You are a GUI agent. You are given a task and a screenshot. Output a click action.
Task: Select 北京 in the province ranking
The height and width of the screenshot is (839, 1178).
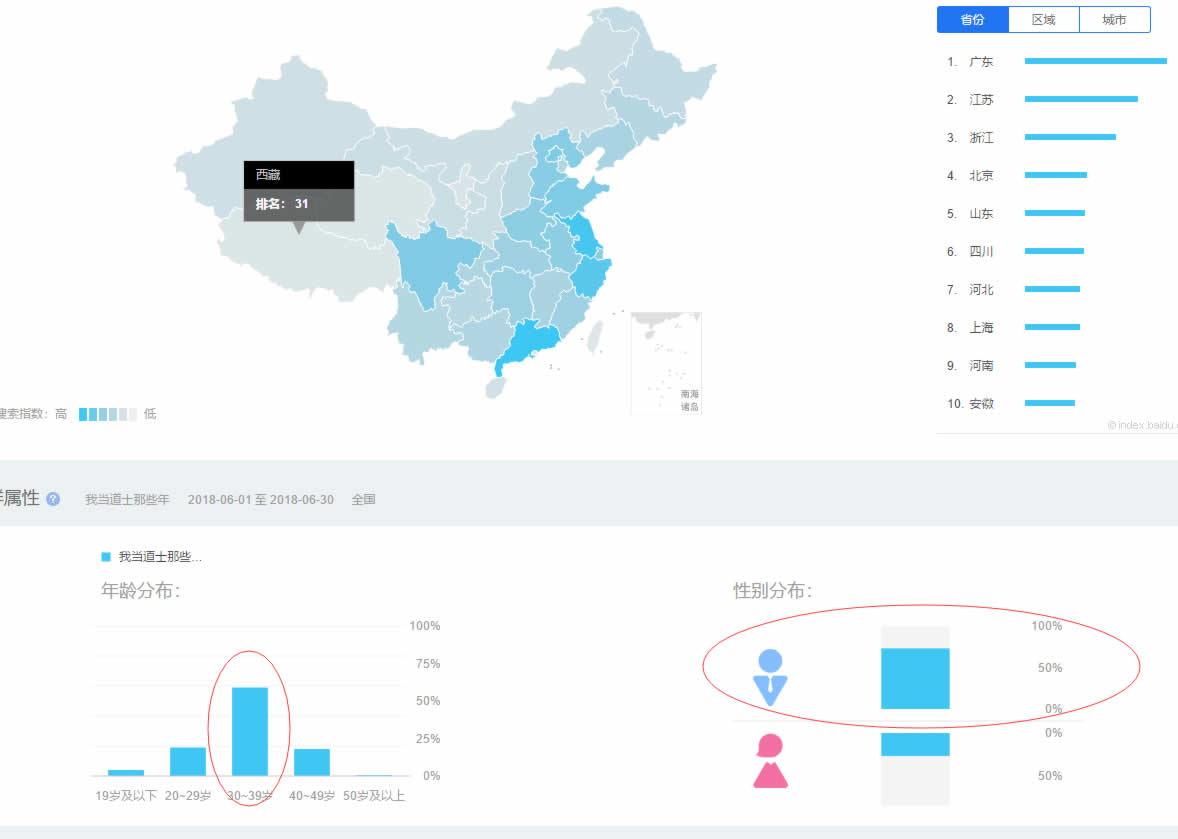[981, 176]
